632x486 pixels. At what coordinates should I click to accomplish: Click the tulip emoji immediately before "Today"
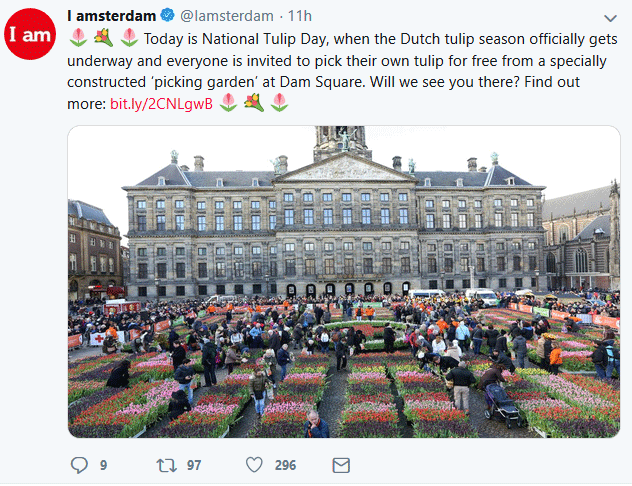coord(129,38)
